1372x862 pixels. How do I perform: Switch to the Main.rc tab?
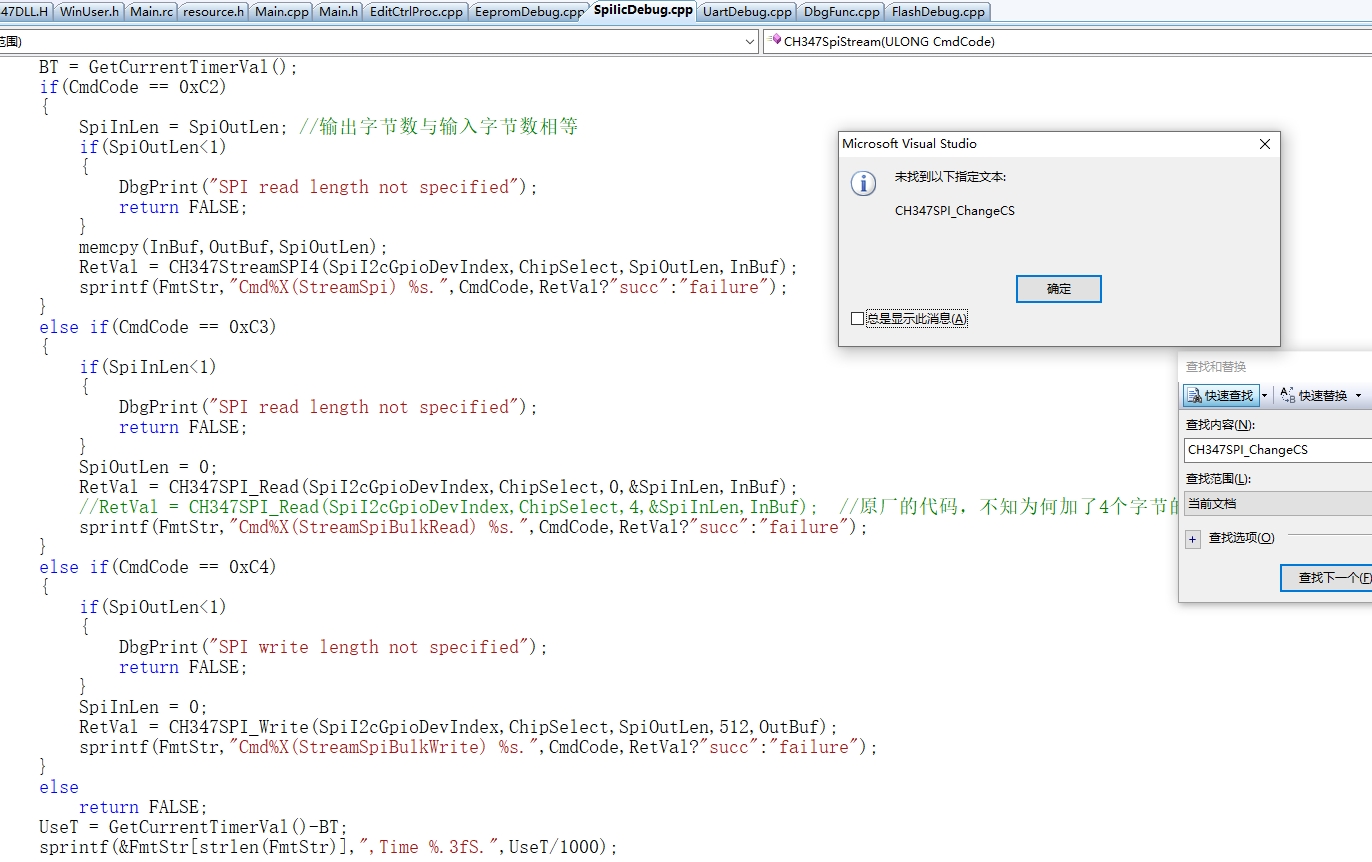coord(151,12)
